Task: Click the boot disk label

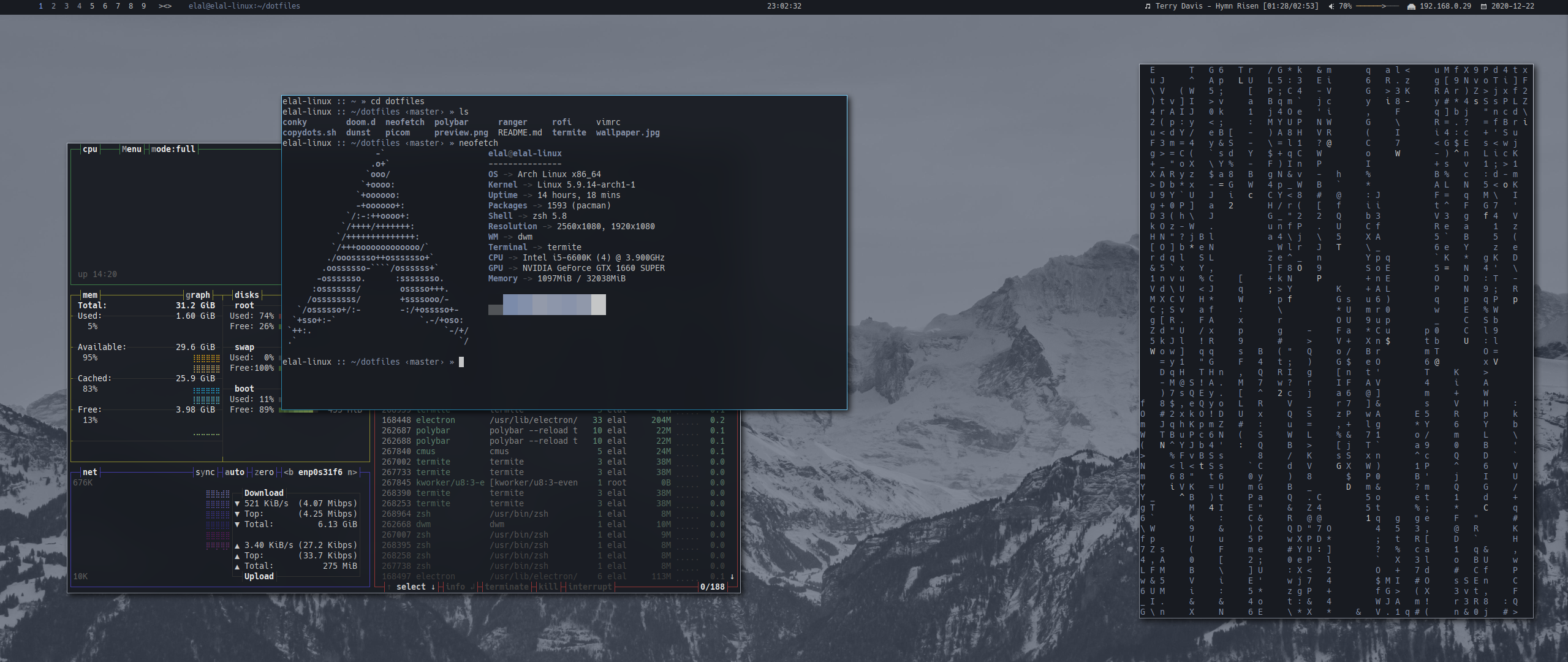Action: click(x=244, y=389)
